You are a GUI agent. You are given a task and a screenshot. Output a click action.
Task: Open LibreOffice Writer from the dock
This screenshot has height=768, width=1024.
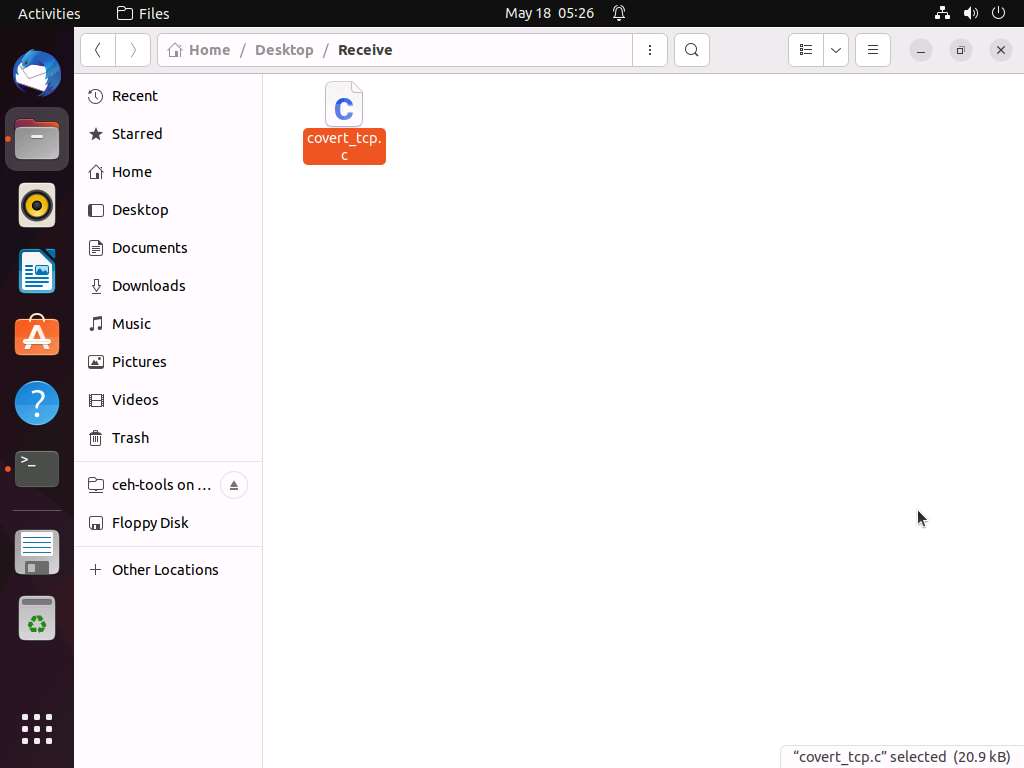[37, 271]
